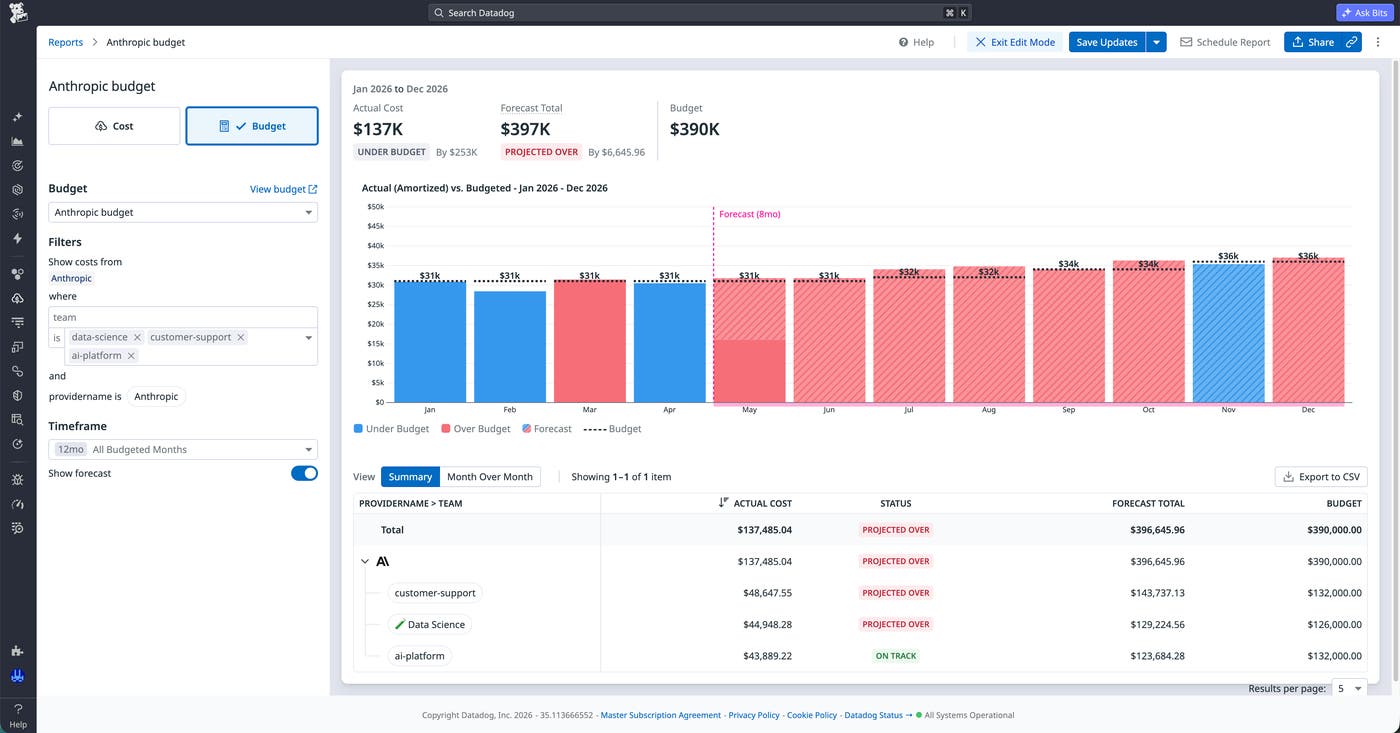The width and height of the screenshot is (1400, 733).
Task: Switch to the Budget view tab
Action: point(252,126)
